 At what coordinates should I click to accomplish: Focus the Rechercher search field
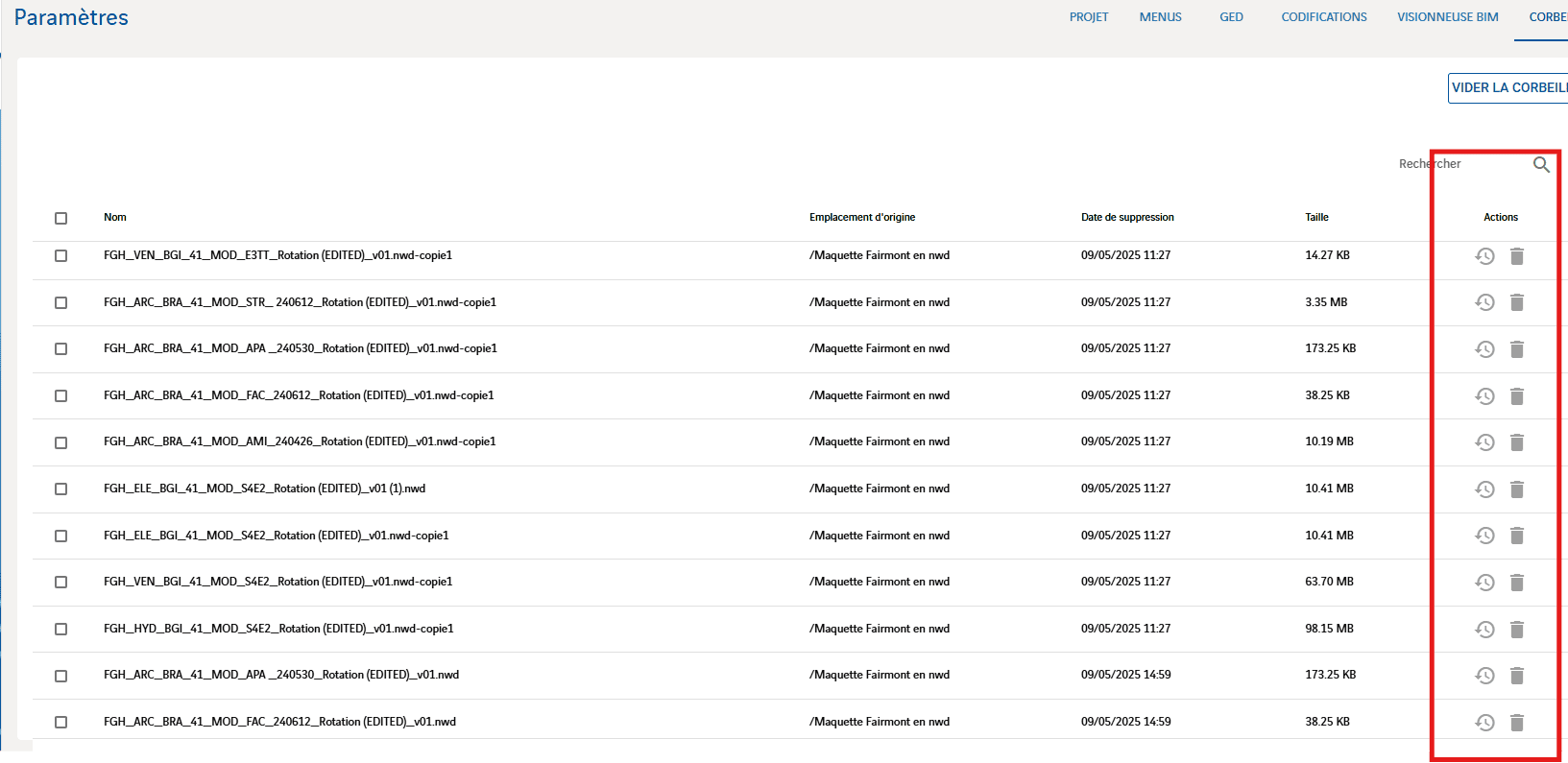tap(1459, 164)
